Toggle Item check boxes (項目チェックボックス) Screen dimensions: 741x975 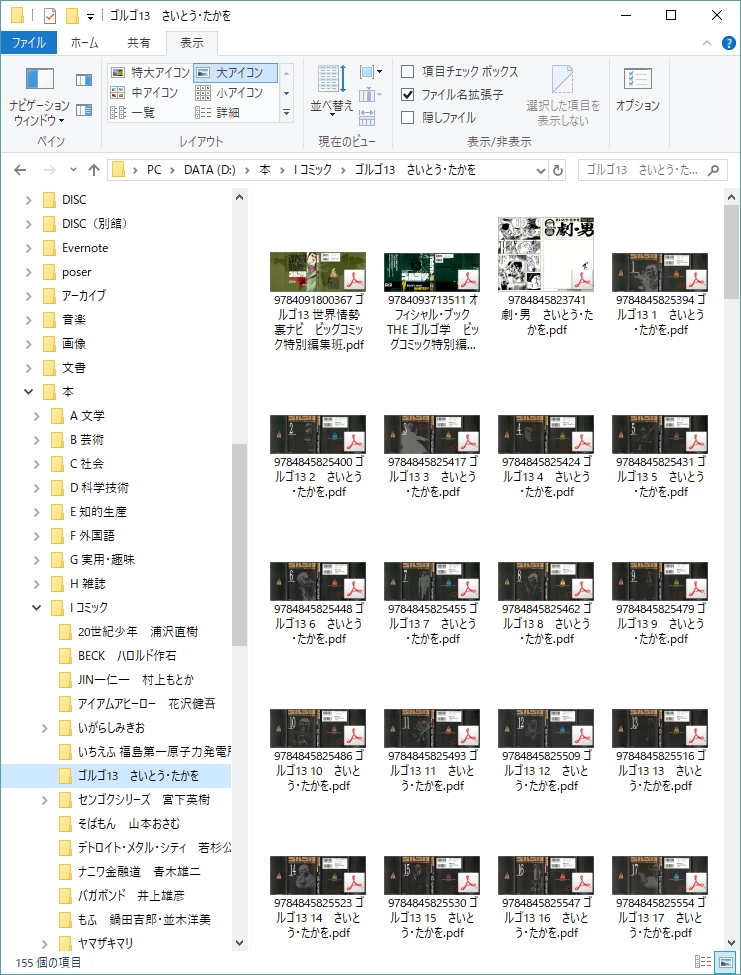459,72
